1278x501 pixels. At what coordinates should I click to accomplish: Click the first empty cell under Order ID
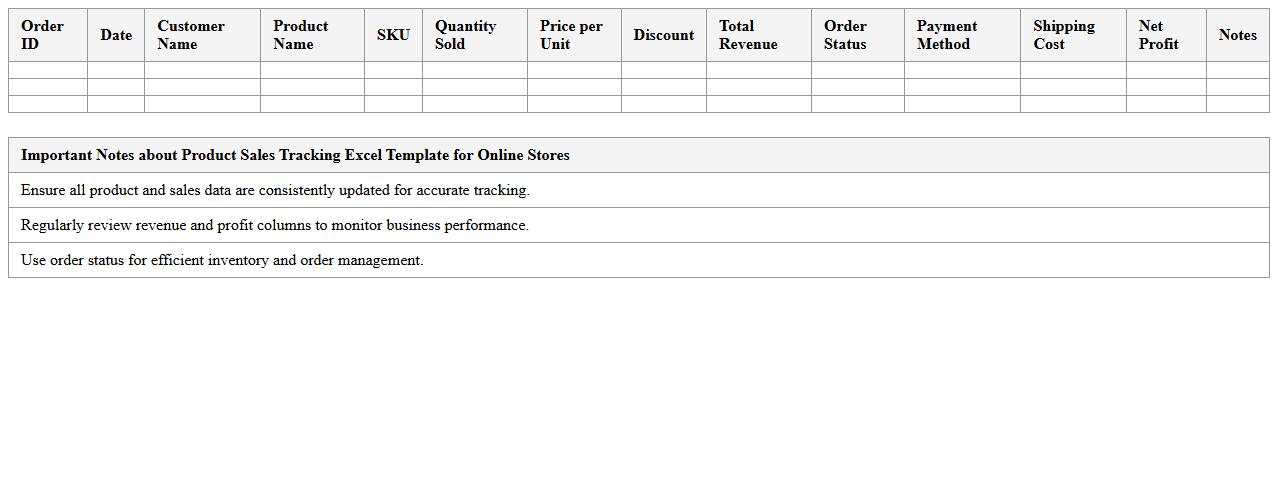click(x=47, y=70)
